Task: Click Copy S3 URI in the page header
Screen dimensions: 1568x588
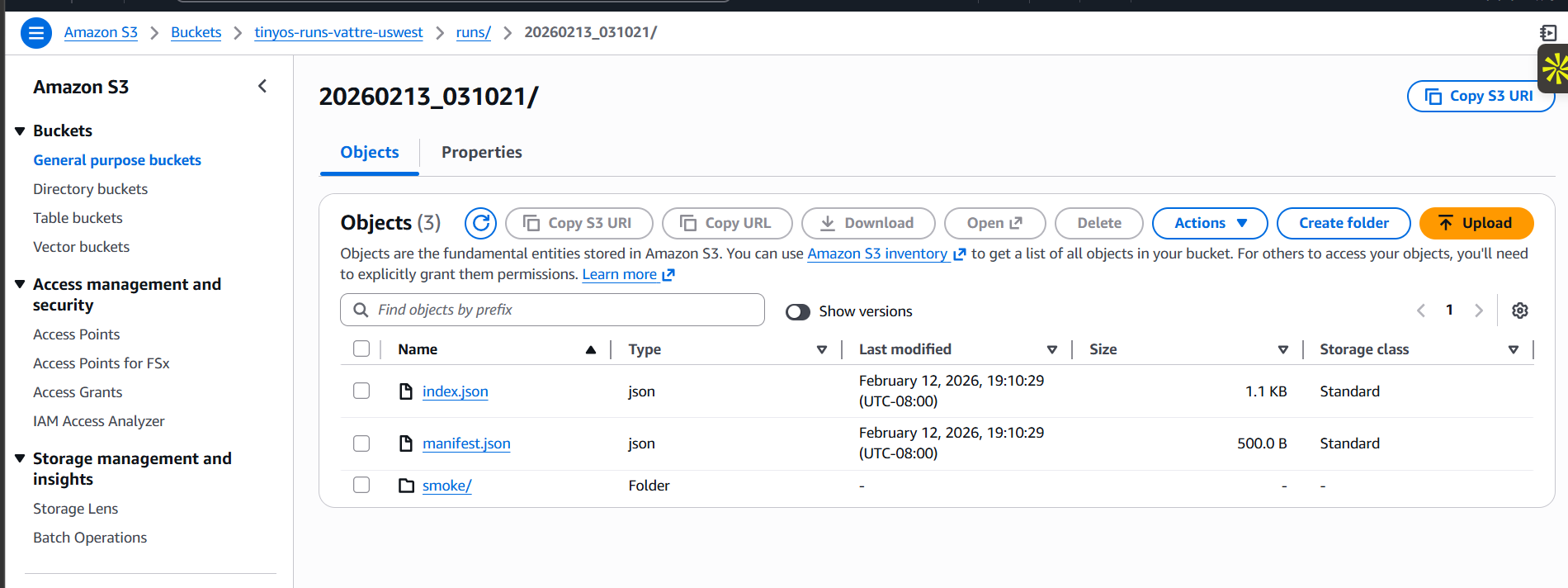Action: tap(1481, 96)
